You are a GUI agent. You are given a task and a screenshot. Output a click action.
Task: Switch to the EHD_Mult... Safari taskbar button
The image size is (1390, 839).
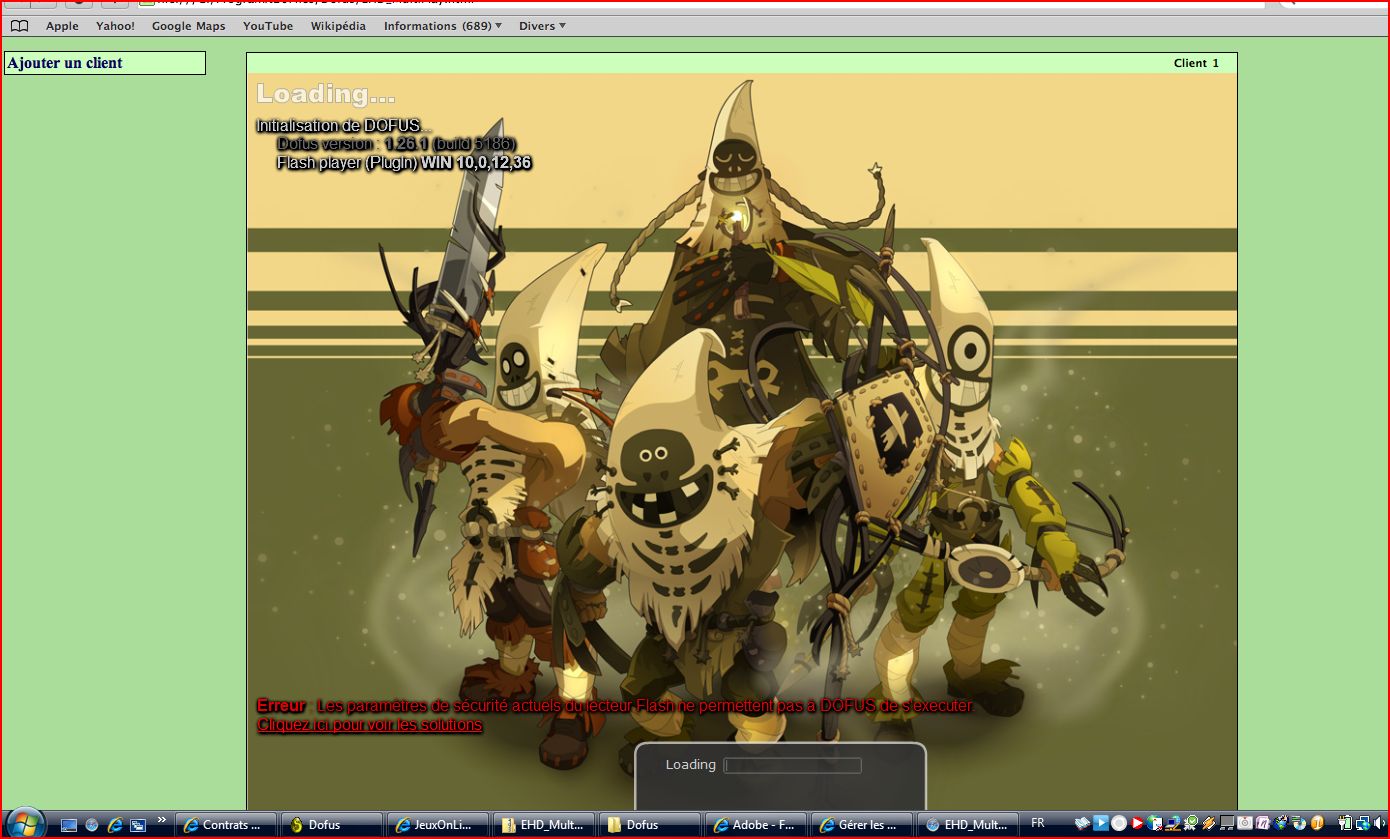(x=967, y=825)
